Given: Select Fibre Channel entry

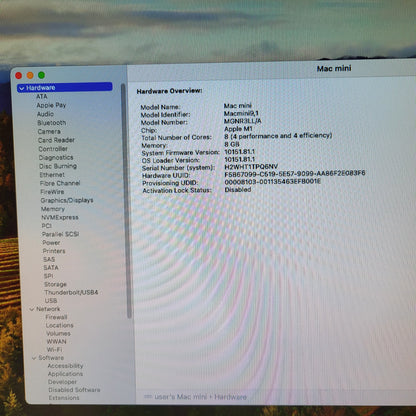Looking at the screenshot, I should 60,183.
